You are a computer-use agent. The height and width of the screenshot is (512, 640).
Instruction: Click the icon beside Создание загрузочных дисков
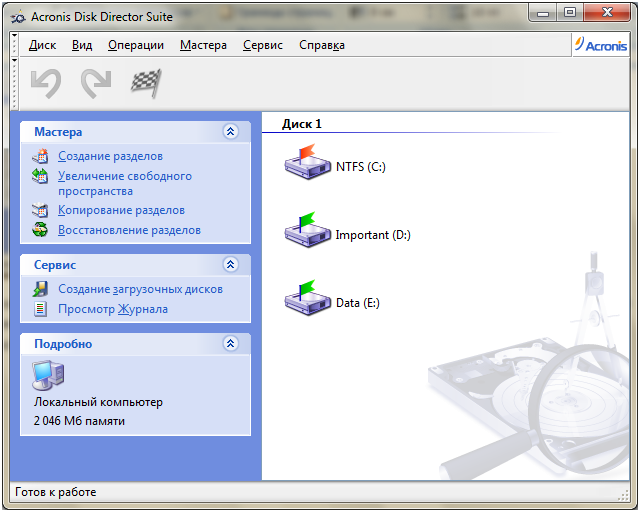tap(40, 289)
